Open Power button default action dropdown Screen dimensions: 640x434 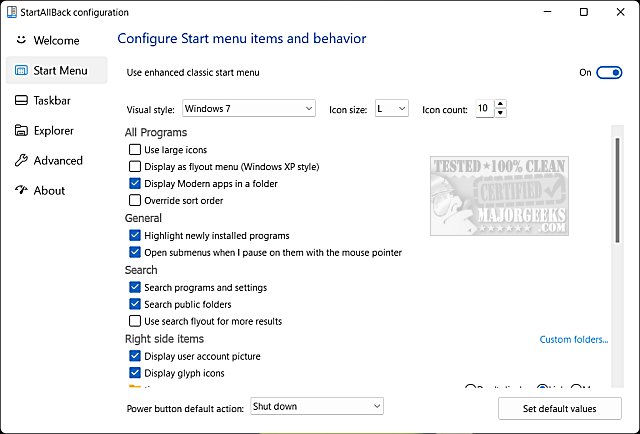point(316,406)
